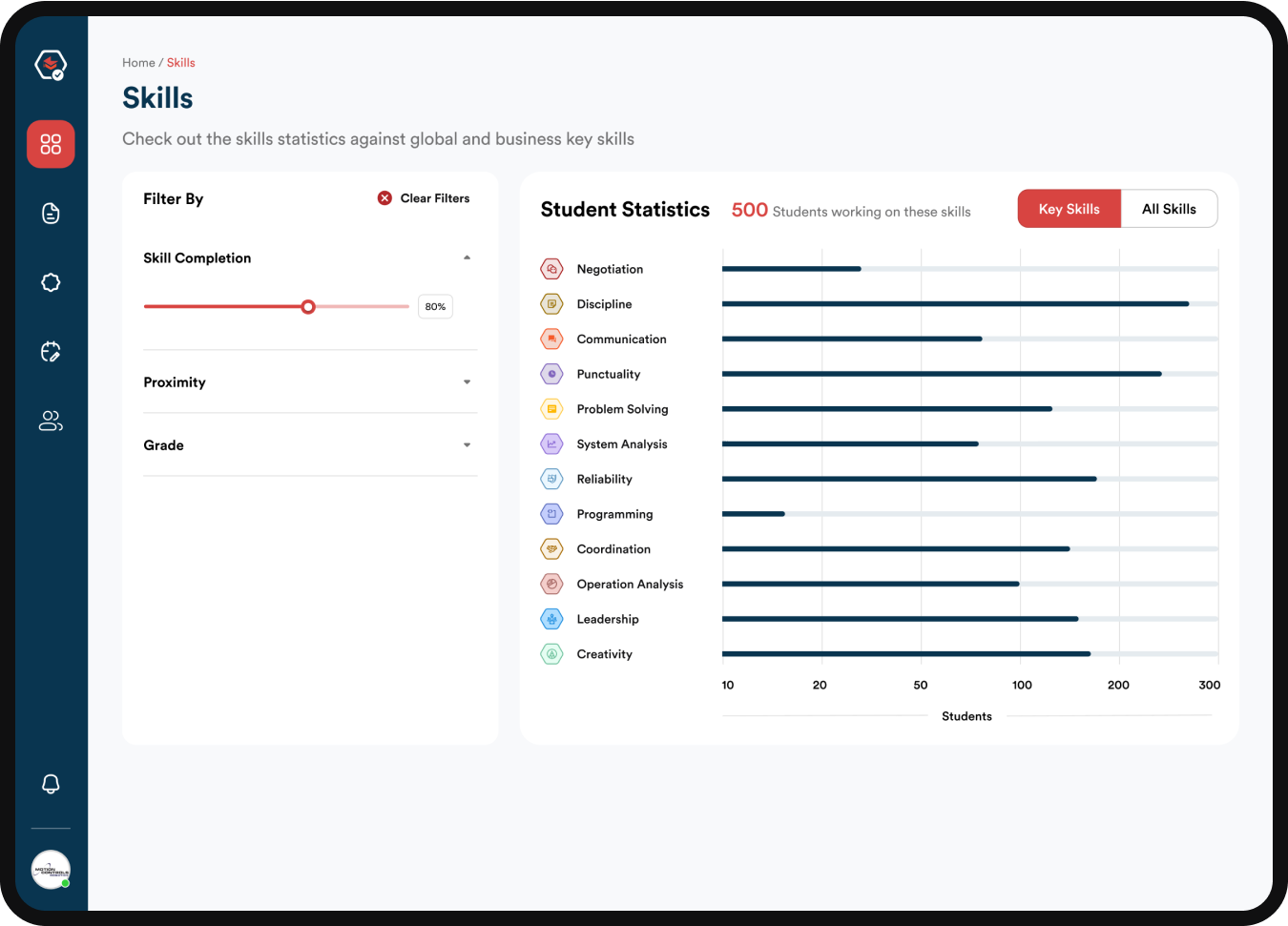Viewport: 1288px width, 926px height.
Task: Open the document icon in sidebar
Action: (x=51, y=214)
